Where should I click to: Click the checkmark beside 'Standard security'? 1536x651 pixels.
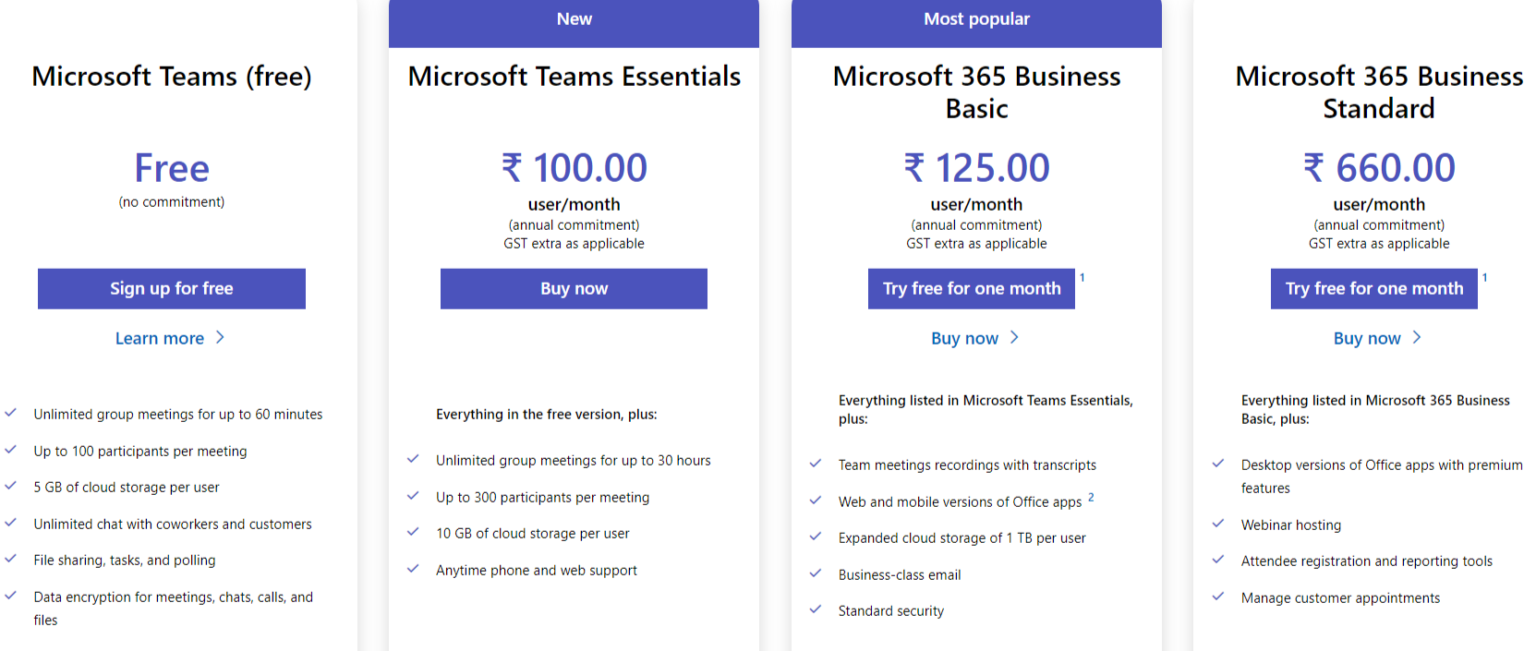(x=816, y=610)
